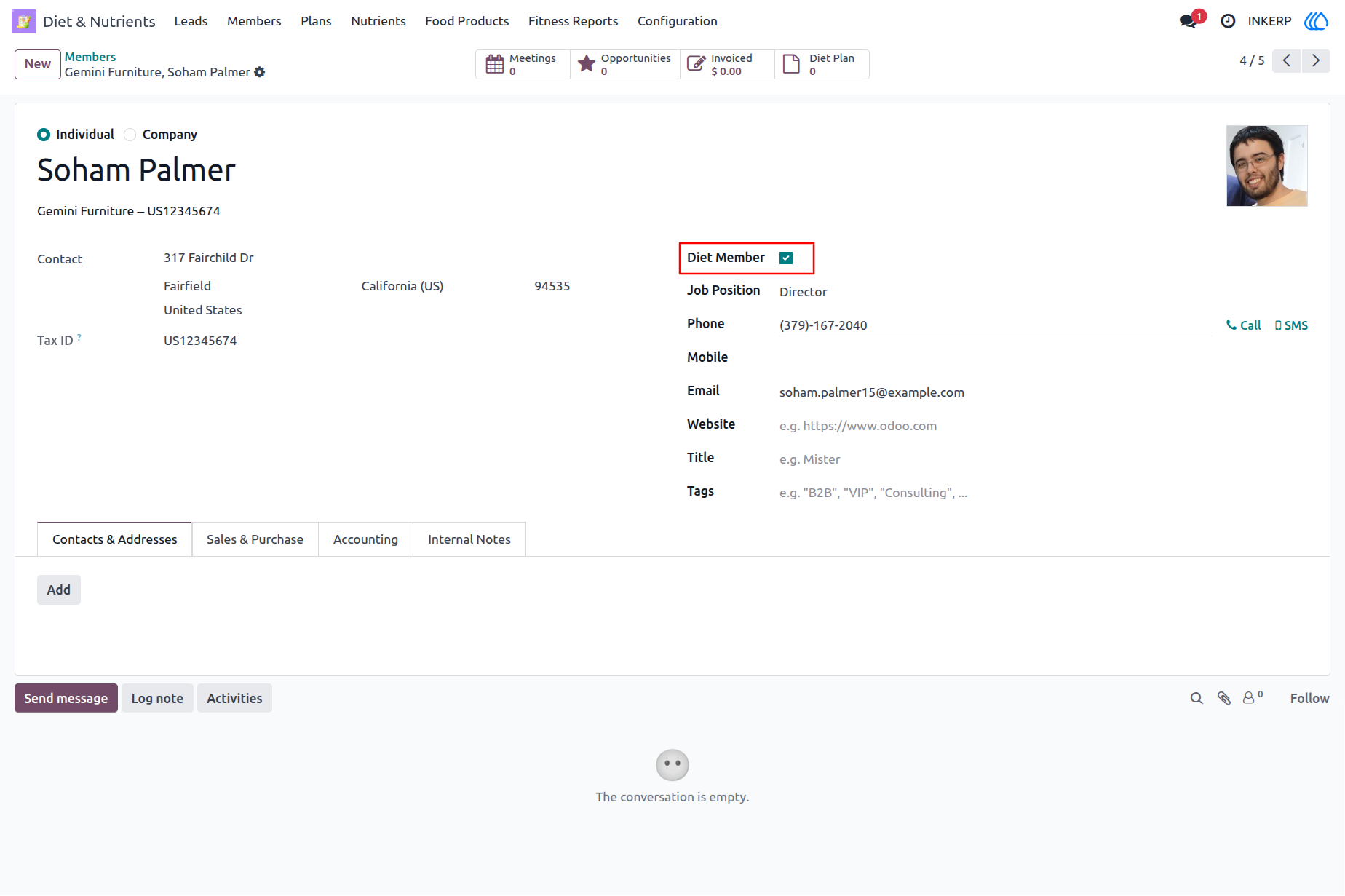Click the Members breadcrumb link
This screenshot has height=896, width=1345.
90,57
